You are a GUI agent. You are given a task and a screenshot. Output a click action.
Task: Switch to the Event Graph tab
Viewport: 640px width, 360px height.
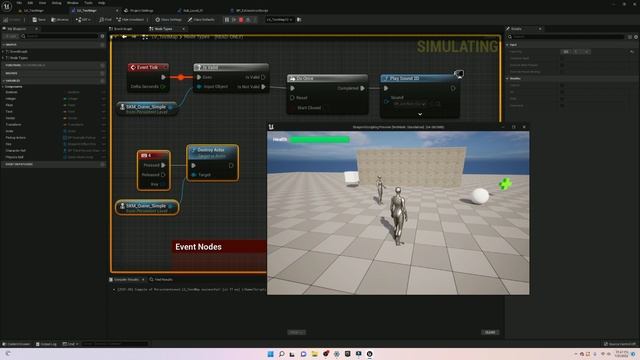click(122, 29)
